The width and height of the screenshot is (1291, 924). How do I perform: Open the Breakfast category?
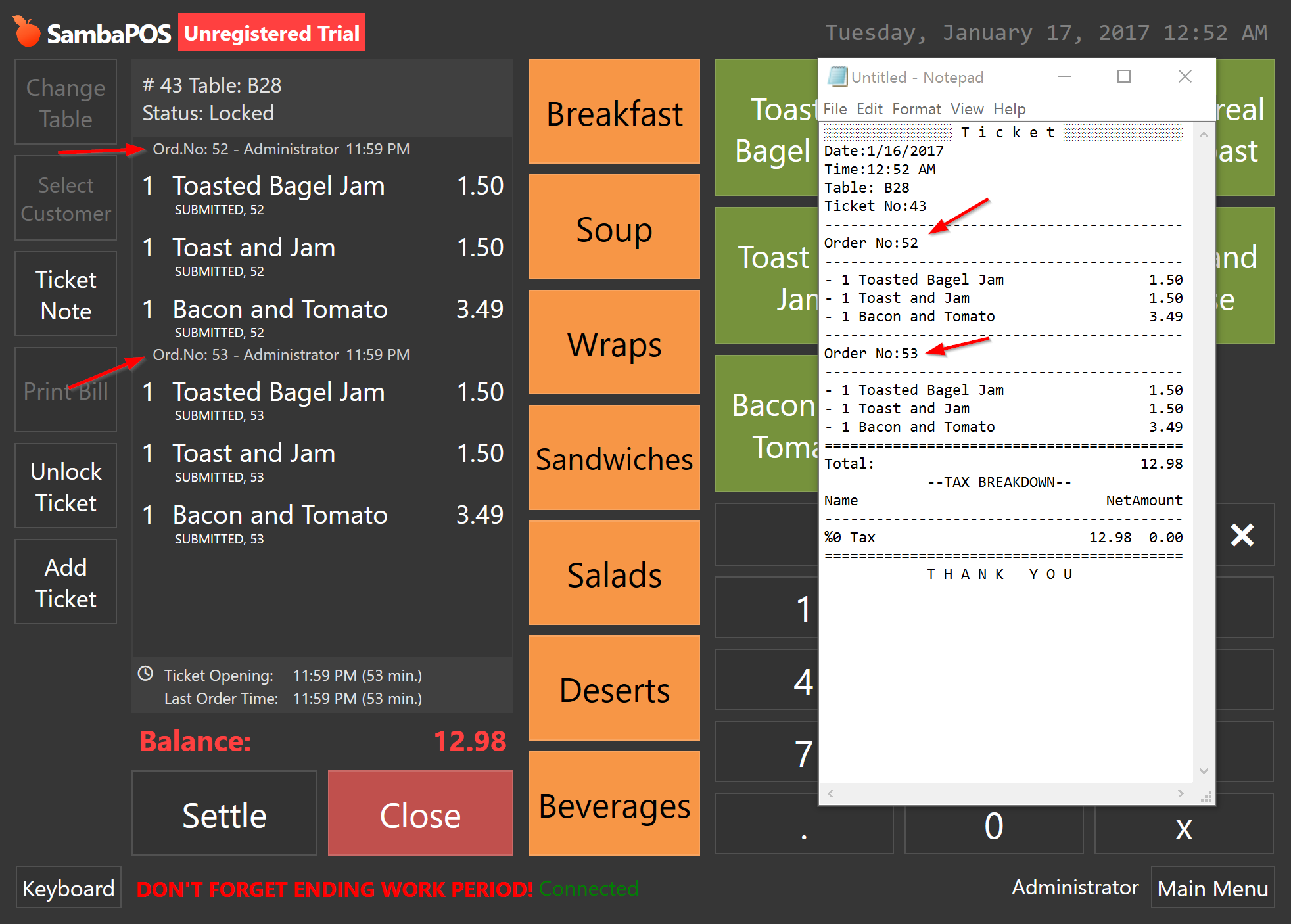(x=615, y=112)
